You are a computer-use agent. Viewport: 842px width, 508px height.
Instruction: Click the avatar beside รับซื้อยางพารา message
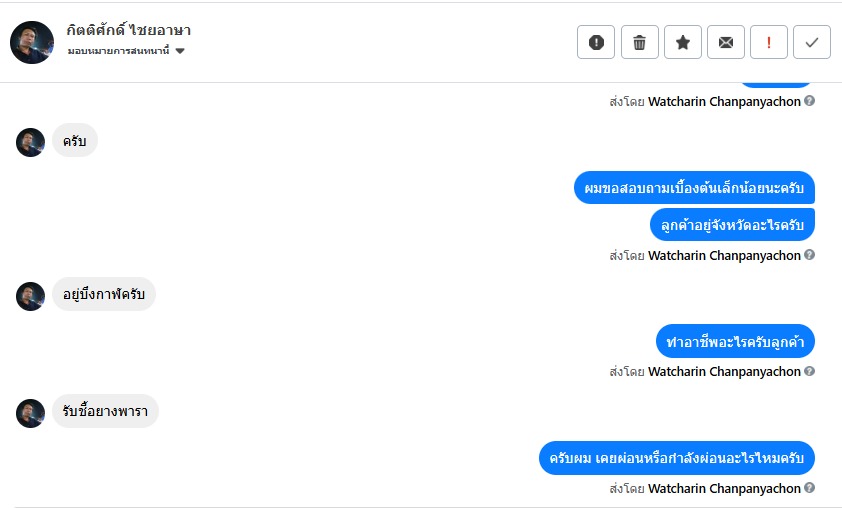(31, 412)
